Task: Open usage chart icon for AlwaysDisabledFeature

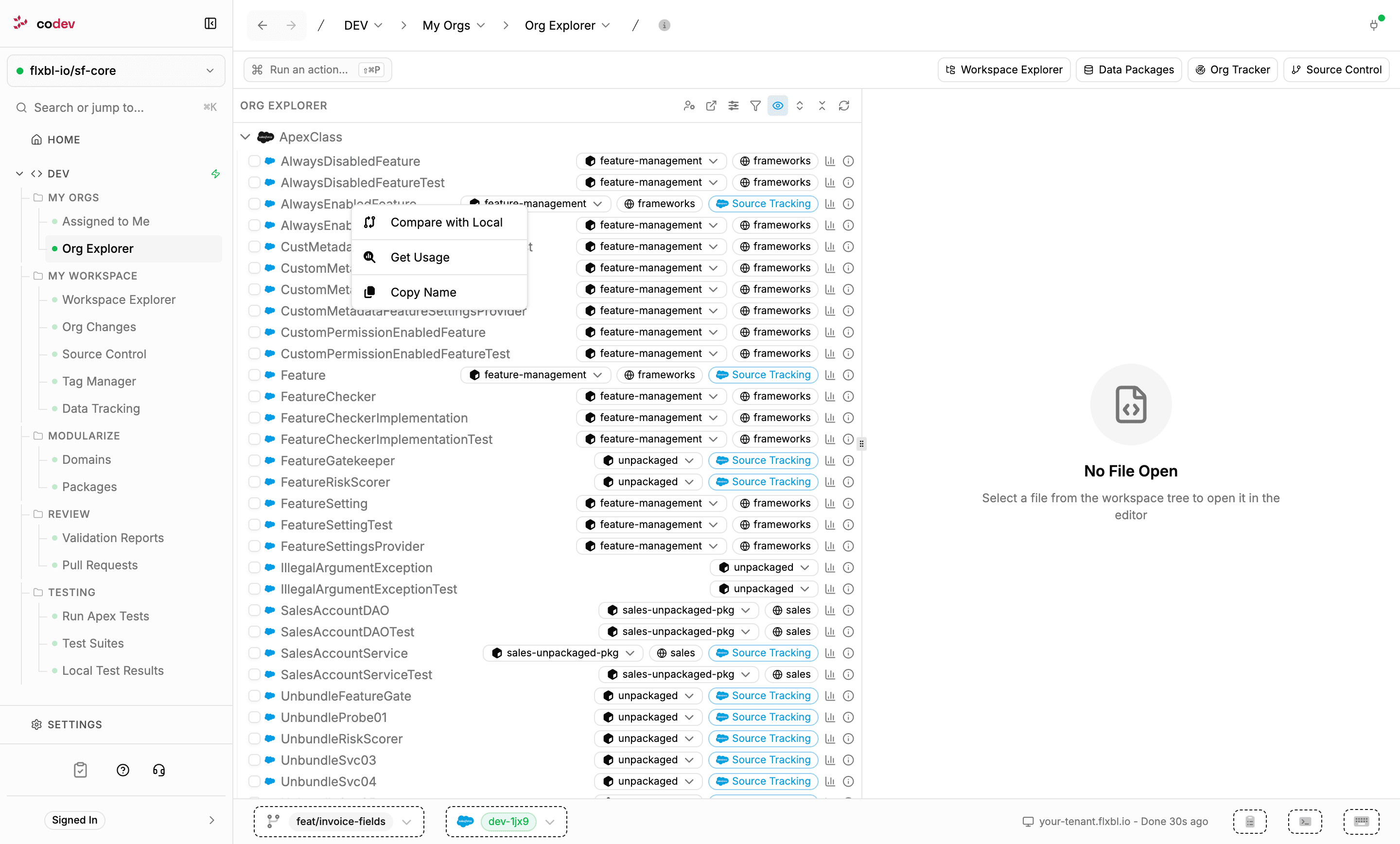Action: point(829,161)
